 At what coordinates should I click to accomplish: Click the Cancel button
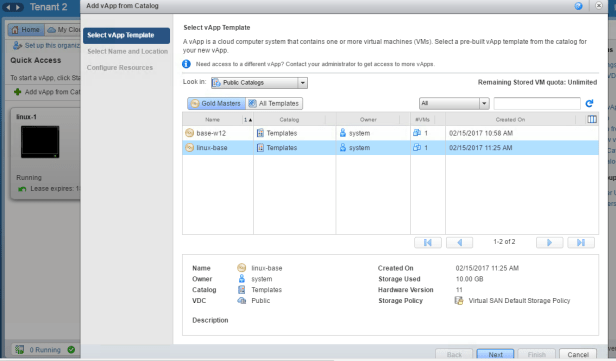(578, 354)
